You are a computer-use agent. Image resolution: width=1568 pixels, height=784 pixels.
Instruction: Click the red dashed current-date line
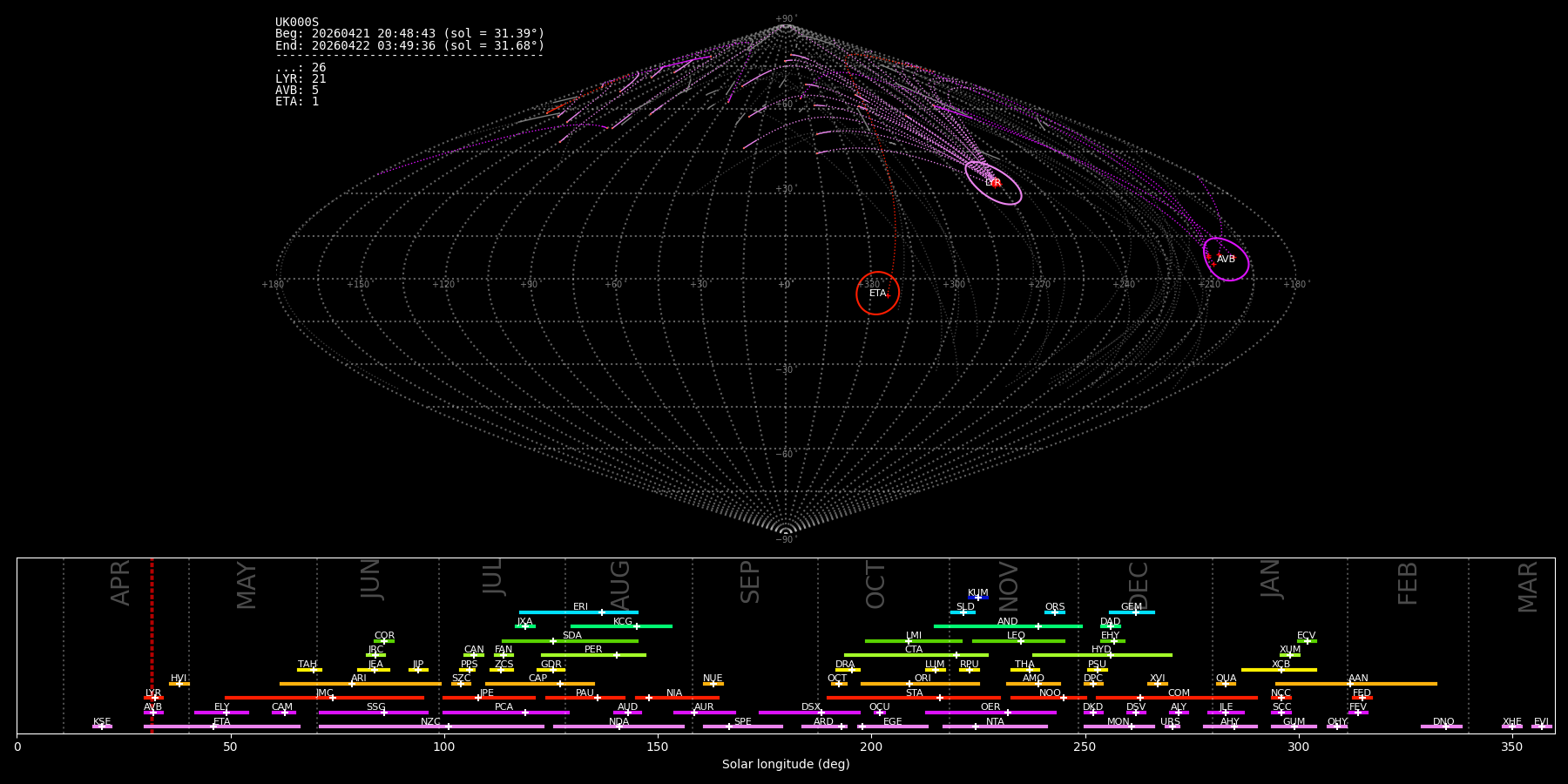coord(152,645)
